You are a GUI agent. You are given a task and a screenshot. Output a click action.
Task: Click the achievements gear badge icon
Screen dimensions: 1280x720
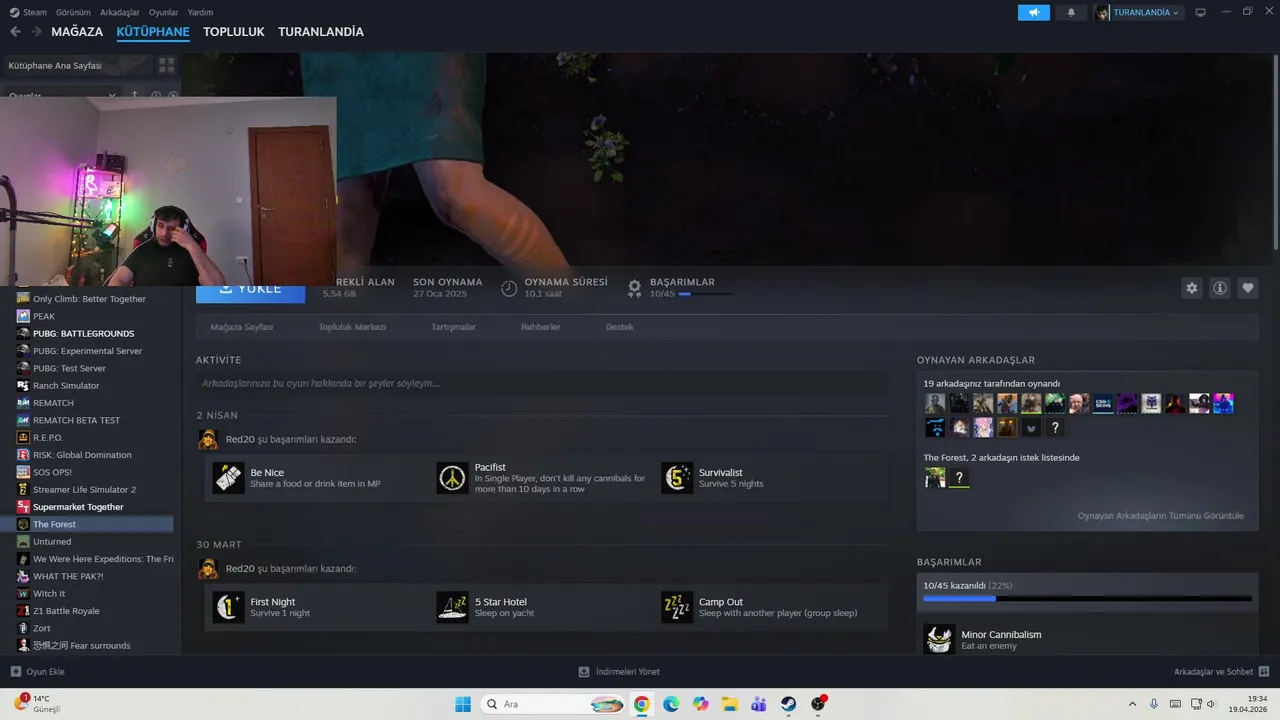[x=634, y=288]
